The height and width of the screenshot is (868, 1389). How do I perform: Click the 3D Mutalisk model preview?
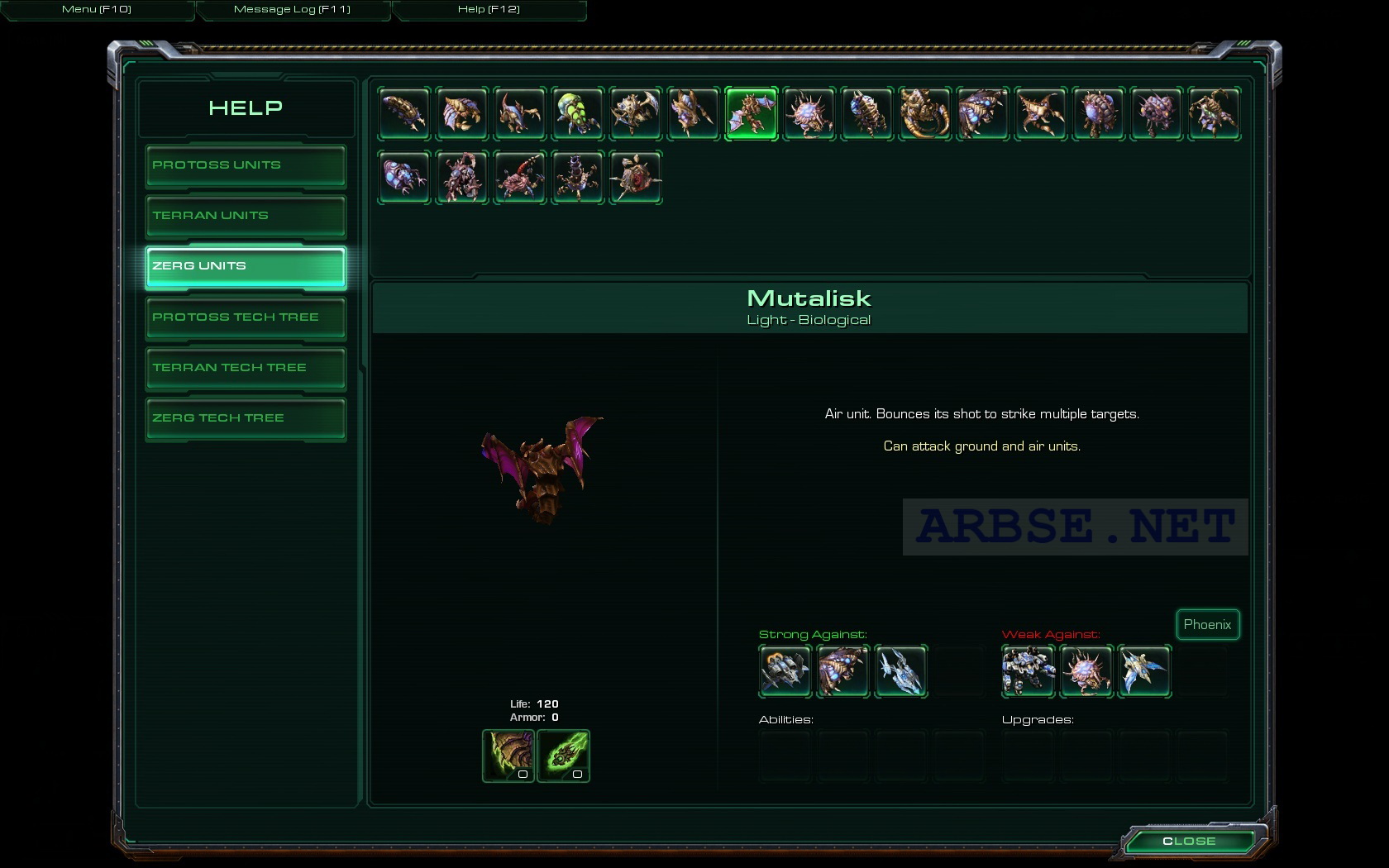(542, 469)
